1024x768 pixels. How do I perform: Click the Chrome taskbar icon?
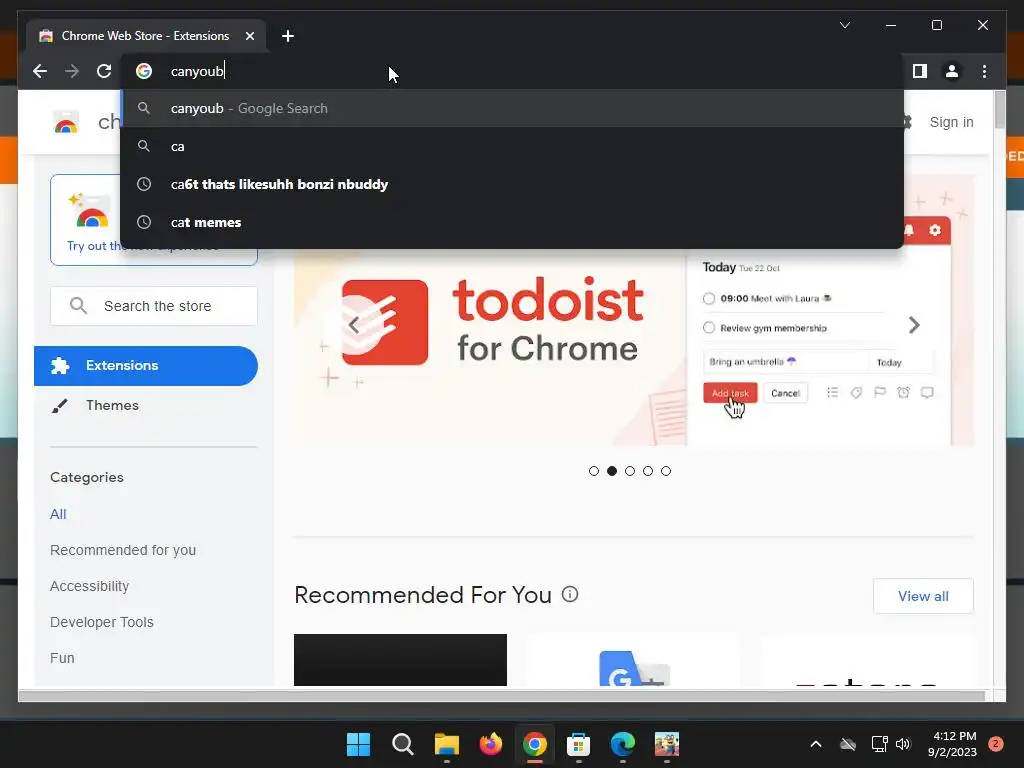click(534, 744)
